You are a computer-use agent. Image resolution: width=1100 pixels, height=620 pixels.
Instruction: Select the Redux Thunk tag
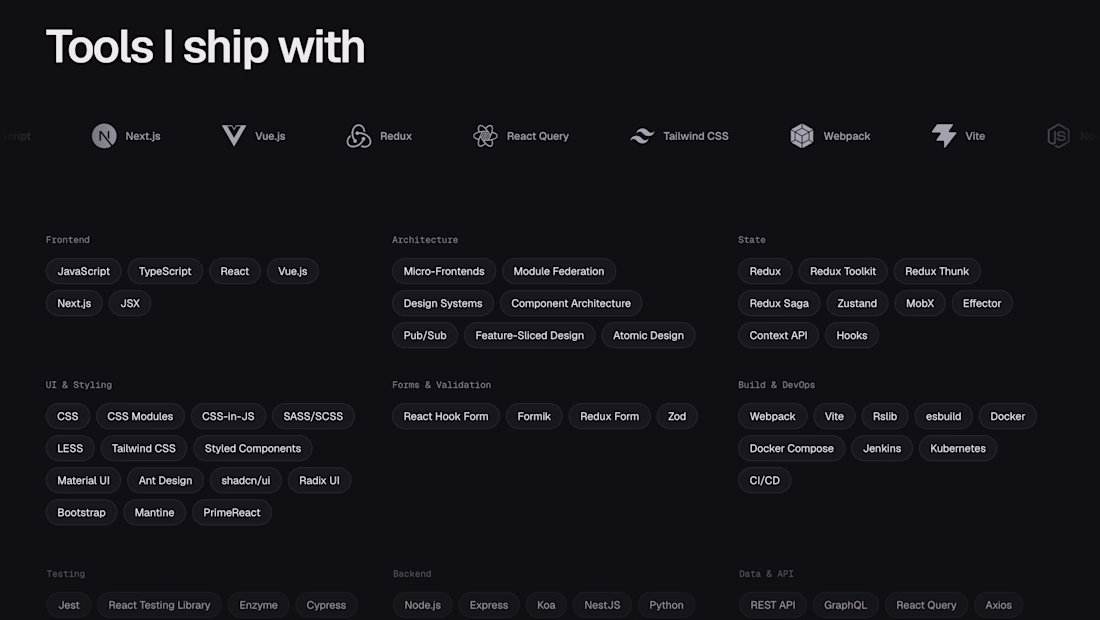(937, 271)
